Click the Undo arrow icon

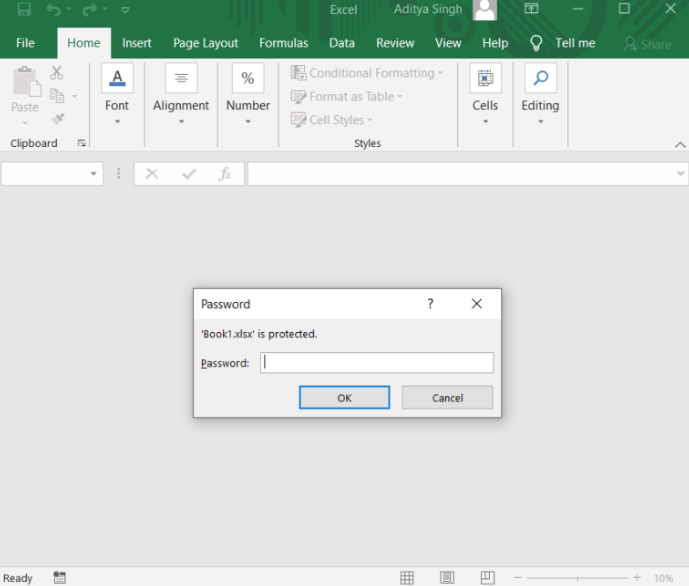54,9
